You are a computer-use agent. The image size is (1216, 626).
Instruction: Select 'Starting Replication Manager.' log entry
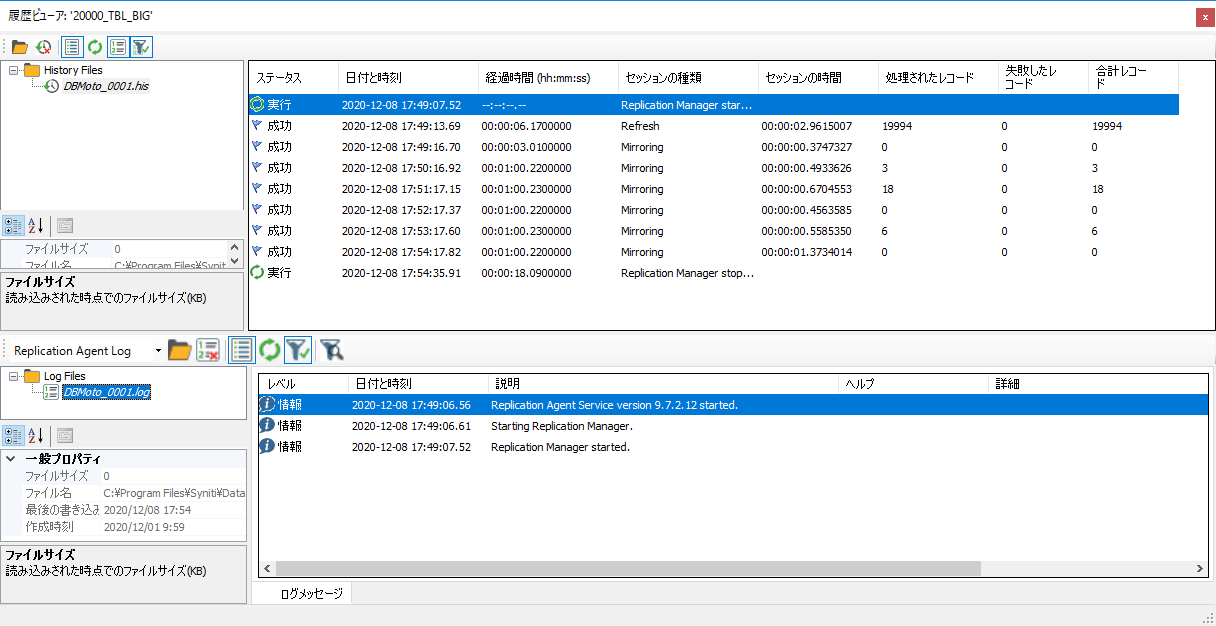tap(732, 426)
